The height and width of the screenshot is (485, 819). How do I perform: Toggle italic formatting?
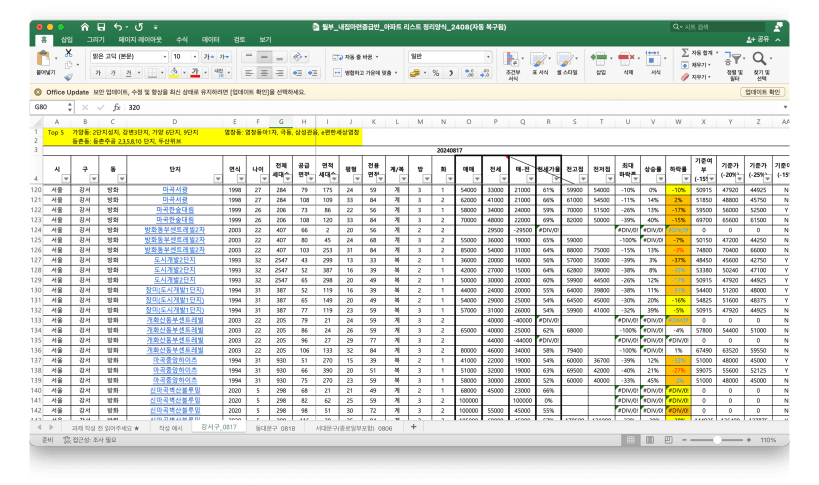(x=113, y=73)
